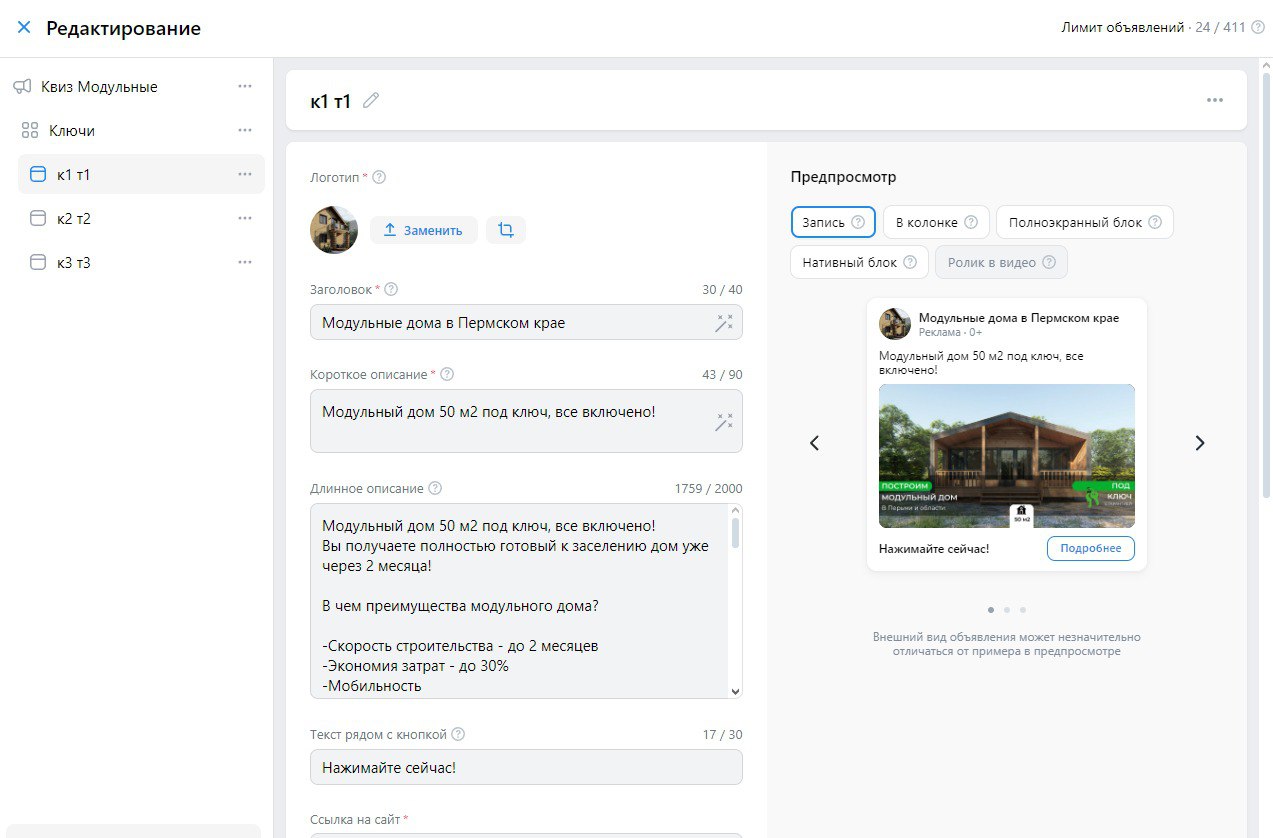Click the help icon beside Логотип label
This screenshot has height=838, width=1273.
[379, 177]
